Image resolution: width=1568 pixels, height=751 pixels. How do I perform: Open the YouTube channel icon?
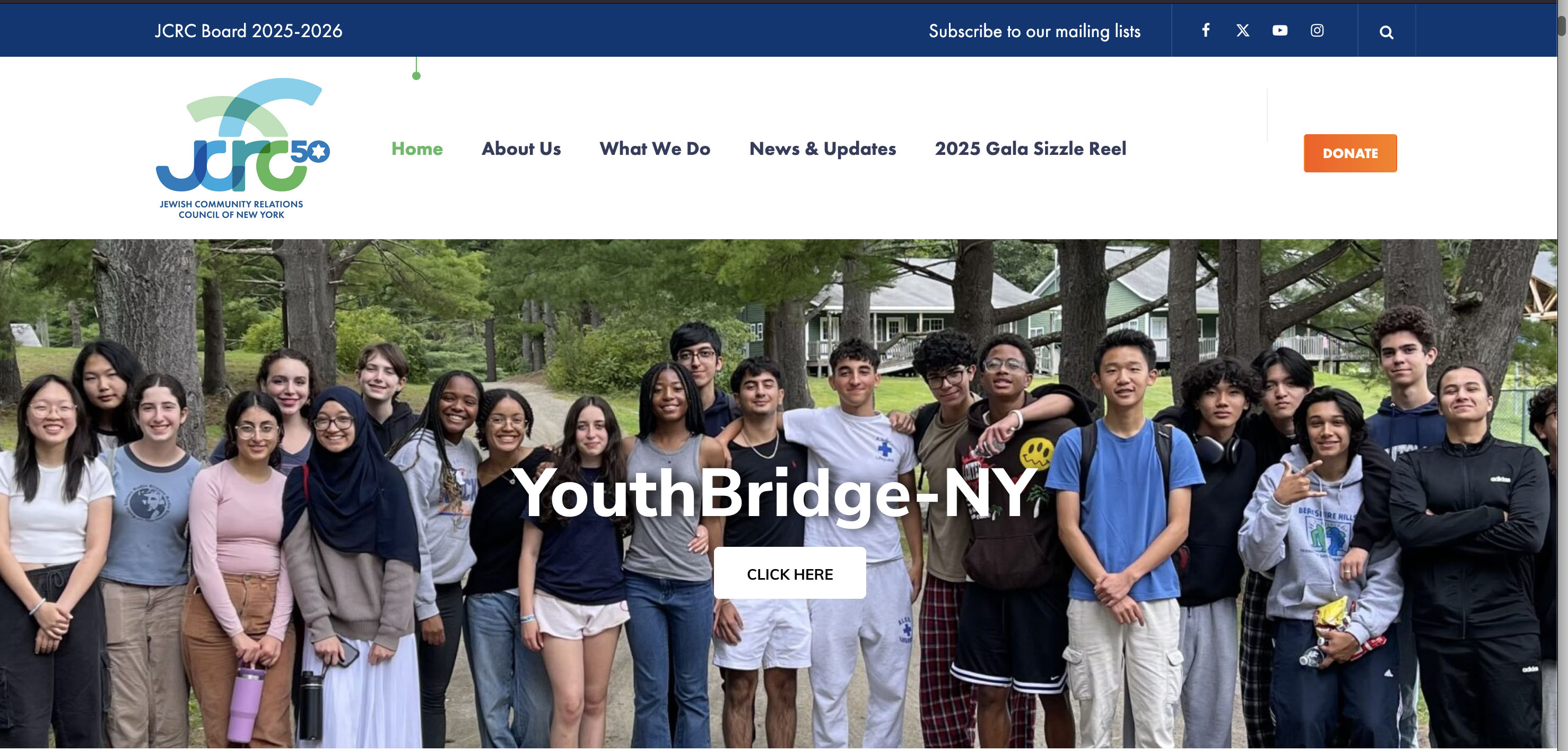coord(1279,30)
